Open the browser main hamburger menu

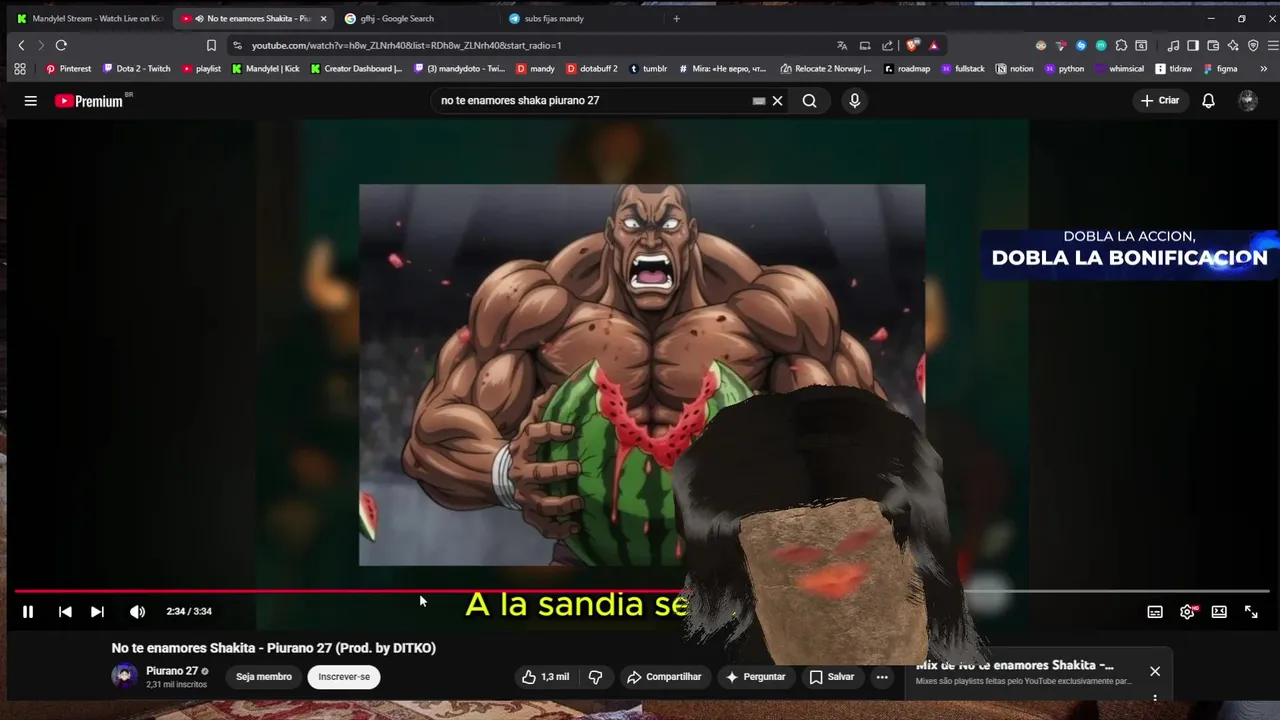pos(1272,45)
